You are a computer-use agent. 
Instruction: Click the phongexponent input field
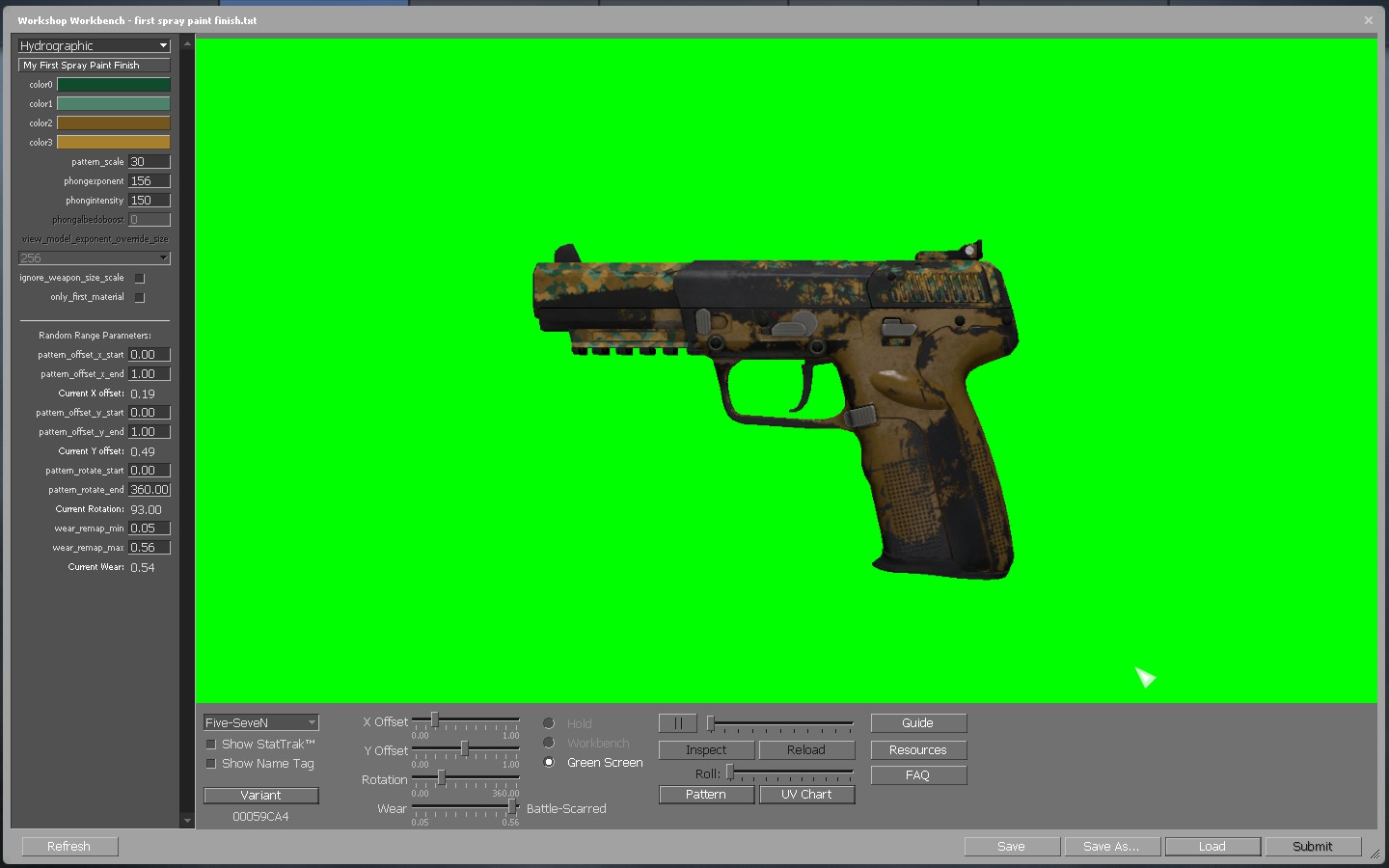tap(150, 181)
